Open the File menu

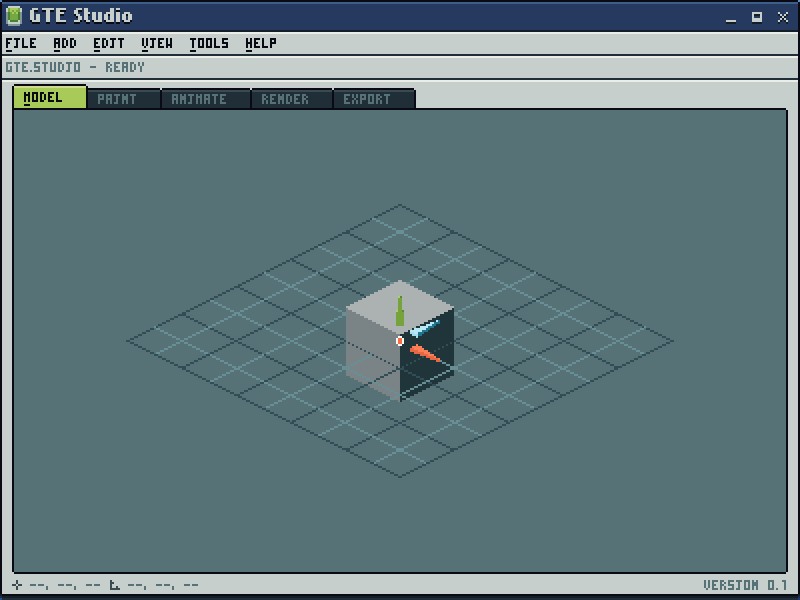21,44
